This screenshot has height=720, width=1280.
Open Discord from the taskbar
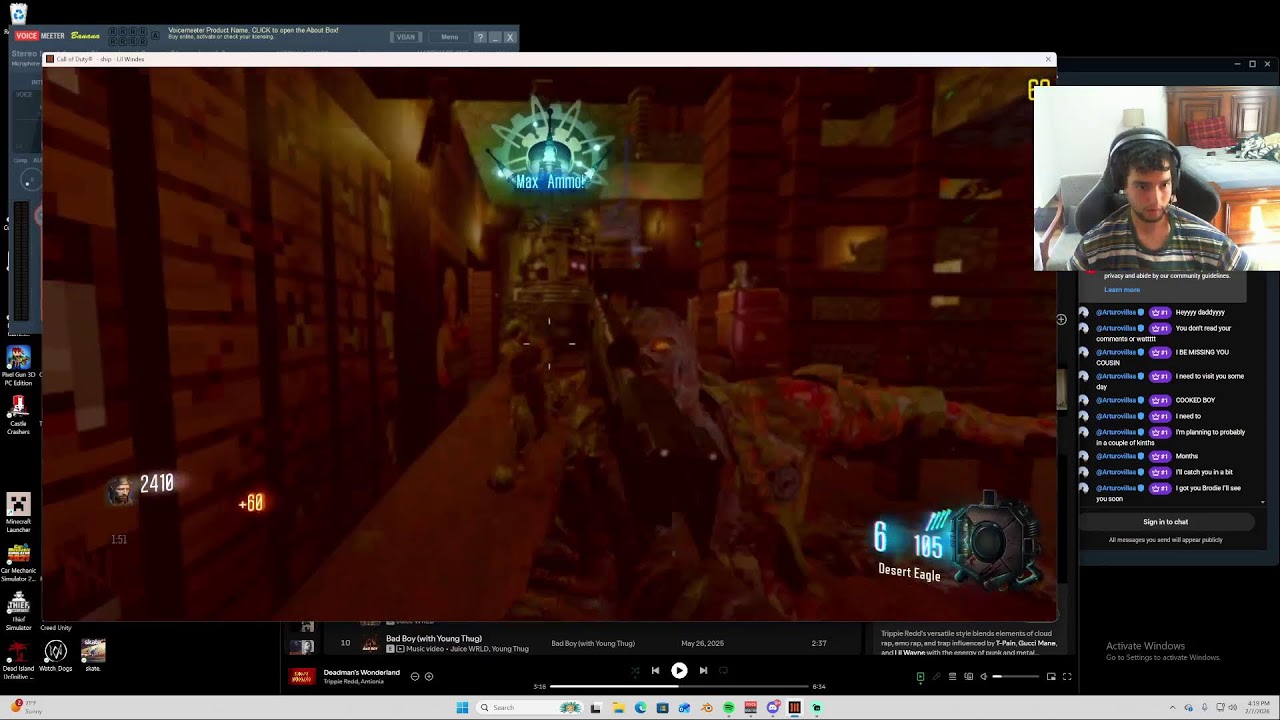pos(772,708)
